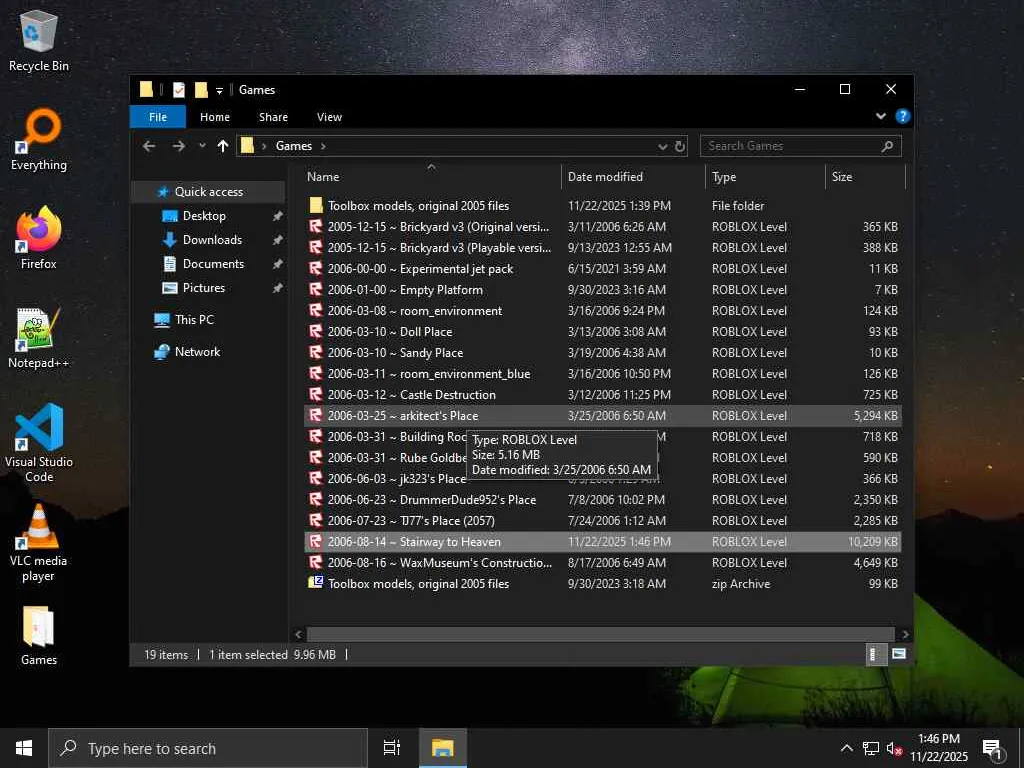
Task: Click root chevron before Games in address bar
Action: (x=264, y=146)
